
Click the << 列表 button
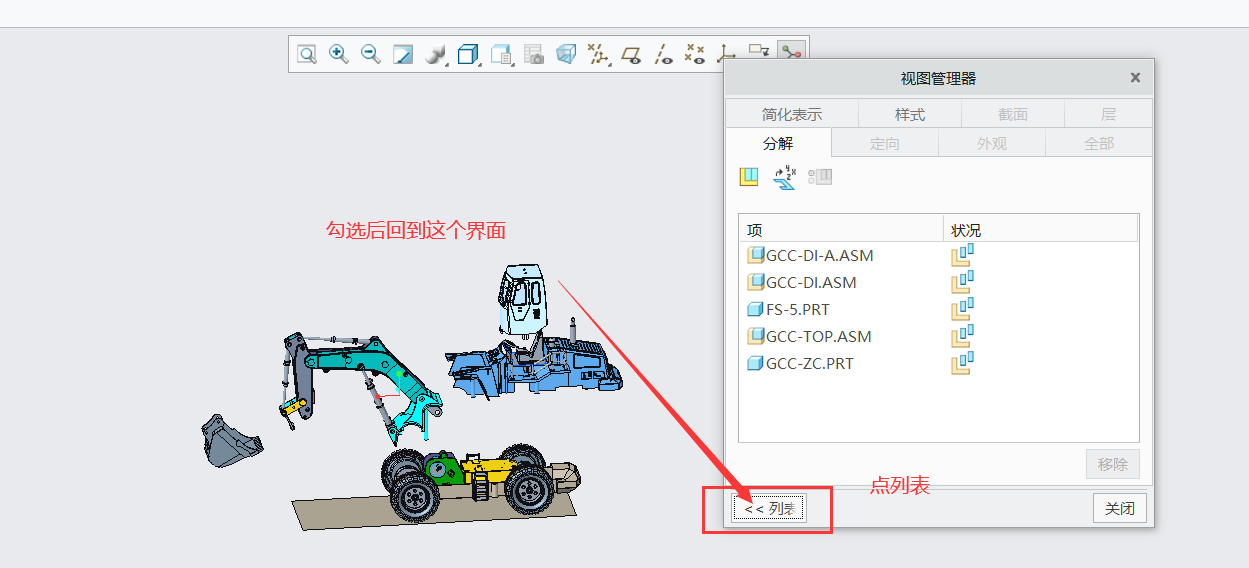tap(768, 509)
